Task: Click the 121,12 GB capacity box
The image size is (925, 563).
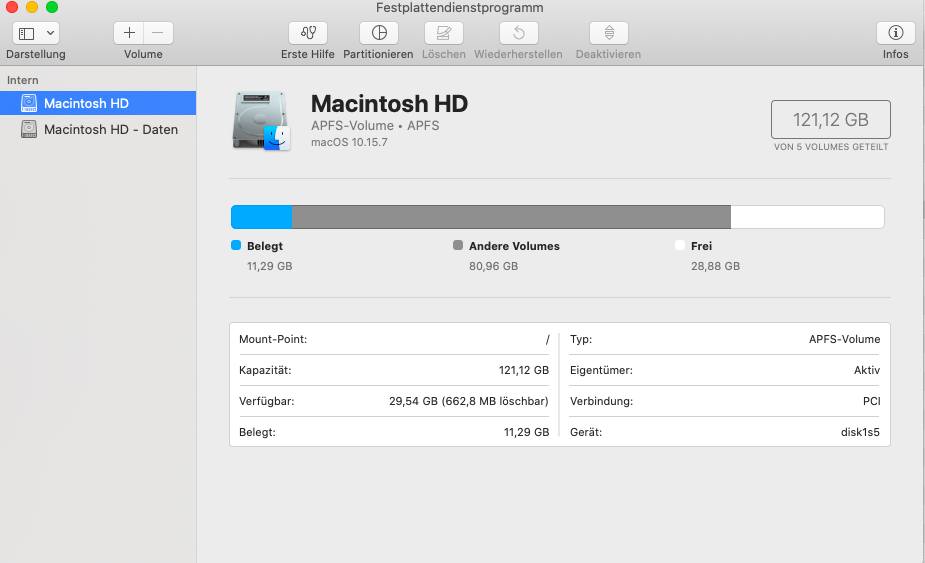Action: pos(830,120)
